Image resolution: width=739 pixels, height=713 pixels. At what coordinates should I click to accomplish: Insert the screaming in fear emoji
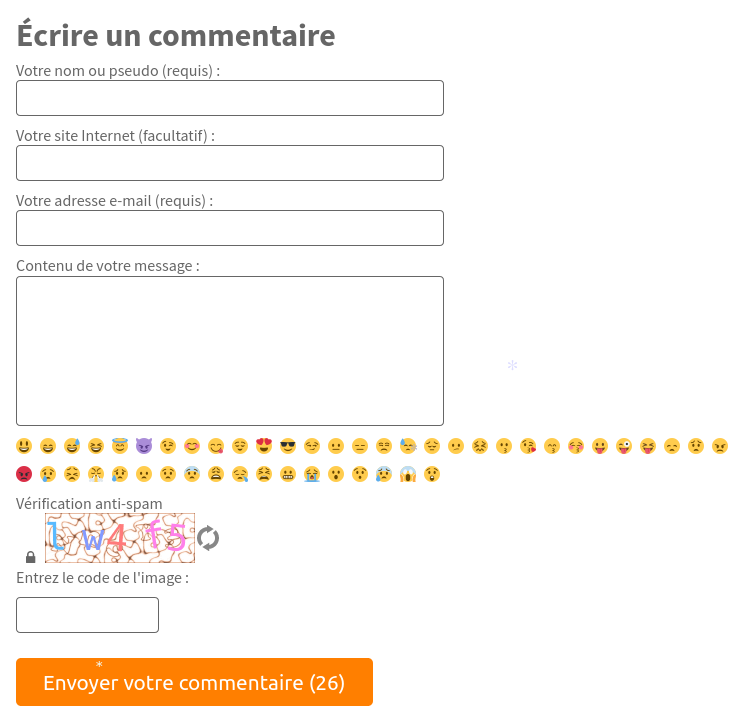coord(408,474)
